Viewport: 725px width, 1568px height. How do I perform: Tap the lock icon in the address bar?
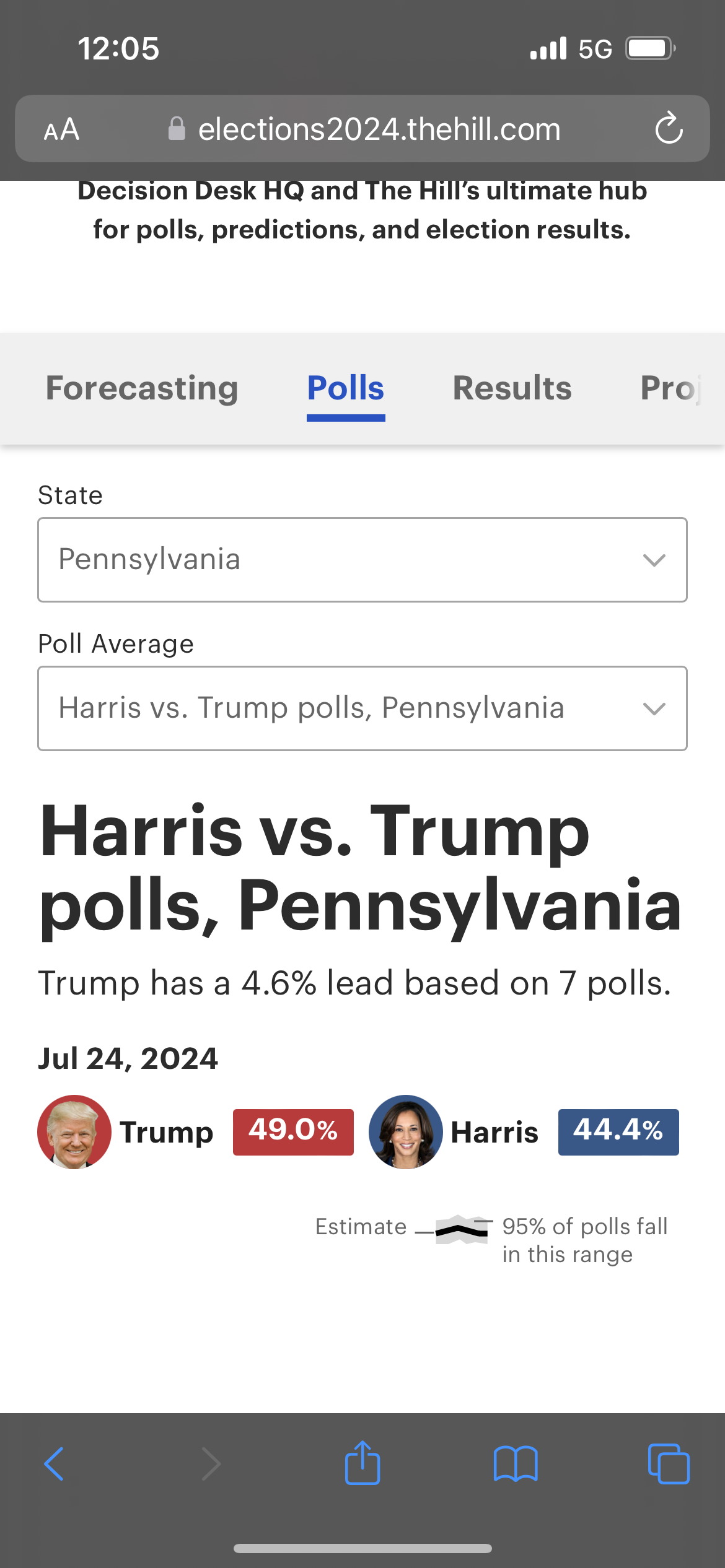point(177,129)
